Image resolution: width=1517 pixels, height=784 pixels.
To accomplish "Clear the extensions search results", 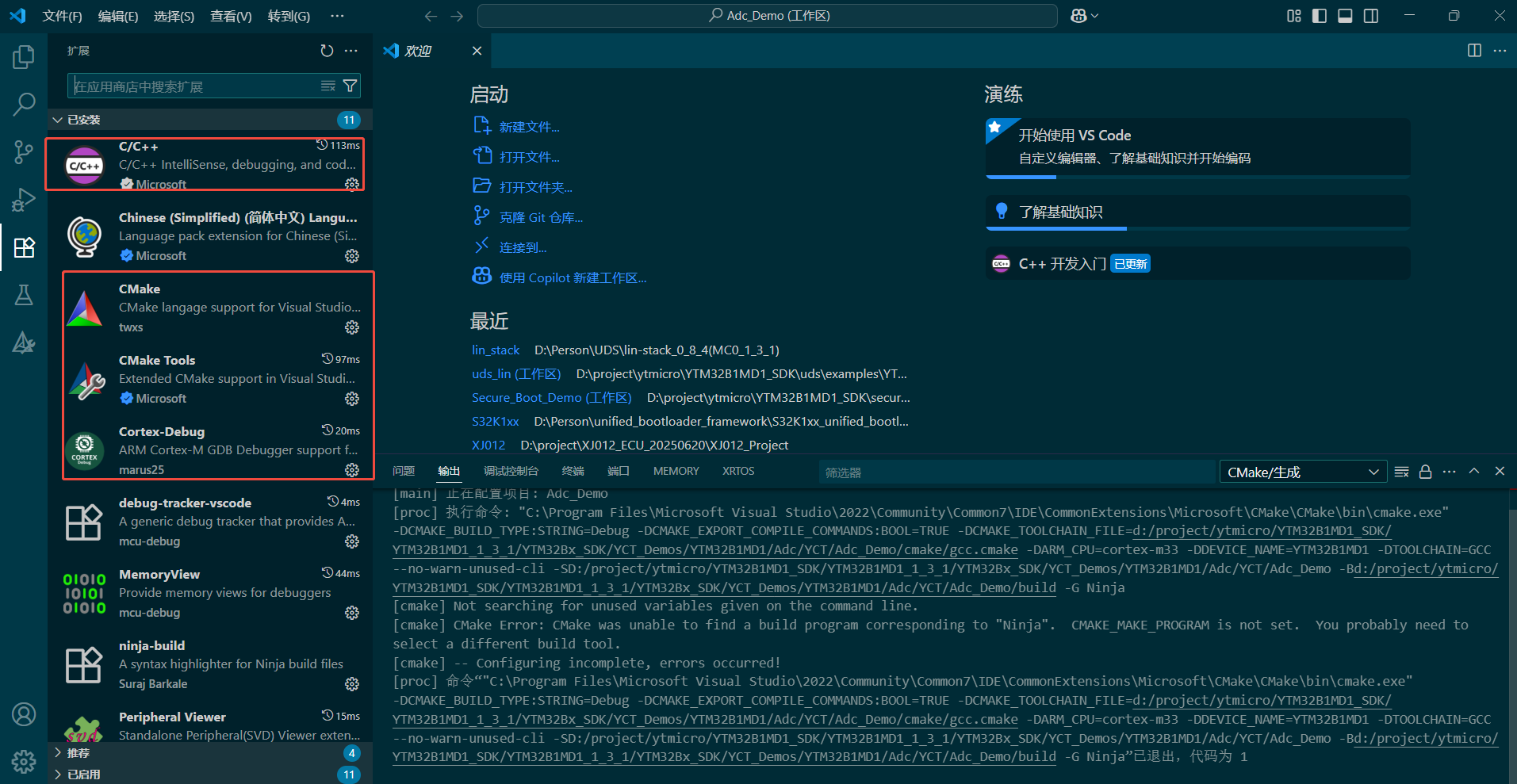I will 328,86.
